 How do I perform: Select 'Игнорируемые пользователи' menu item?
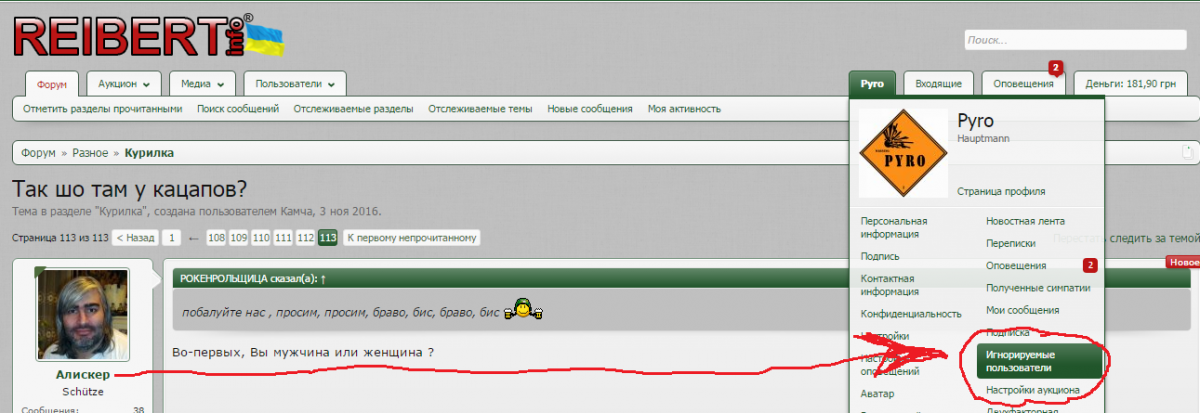click(1040, 361)
